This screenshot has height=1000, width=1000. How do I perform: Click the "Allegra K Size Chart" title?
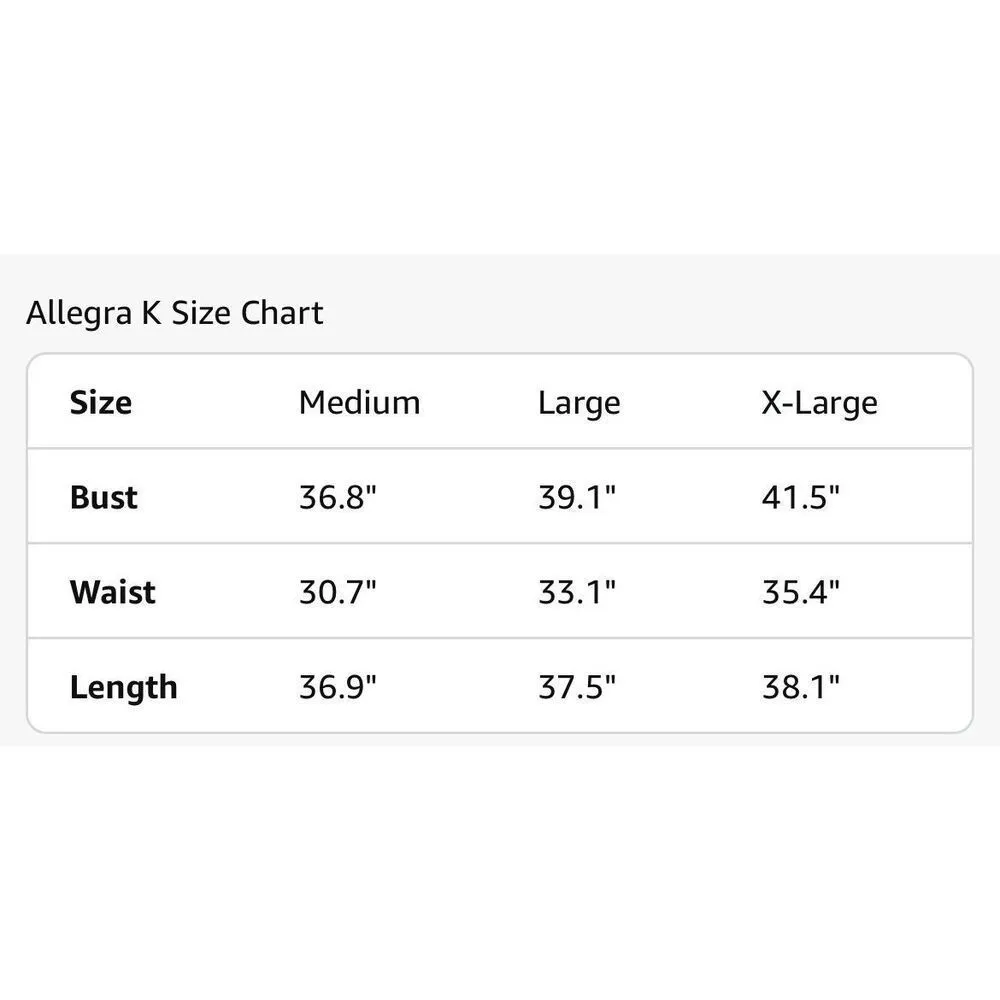175,313
